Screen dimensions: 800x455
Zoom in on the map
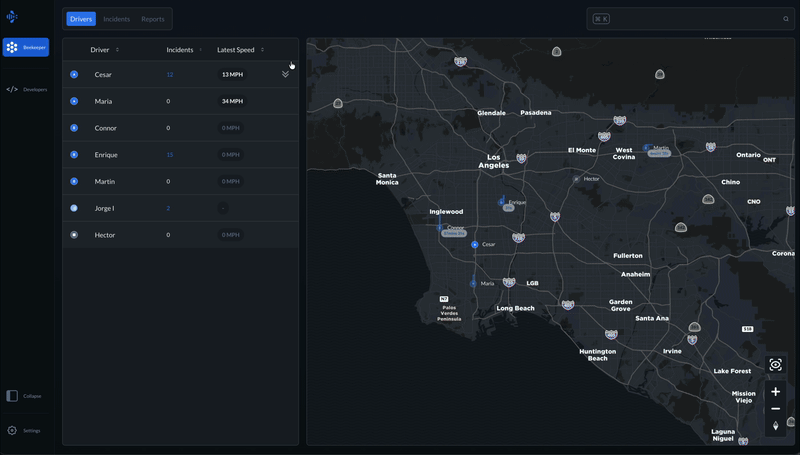point(776,392)
